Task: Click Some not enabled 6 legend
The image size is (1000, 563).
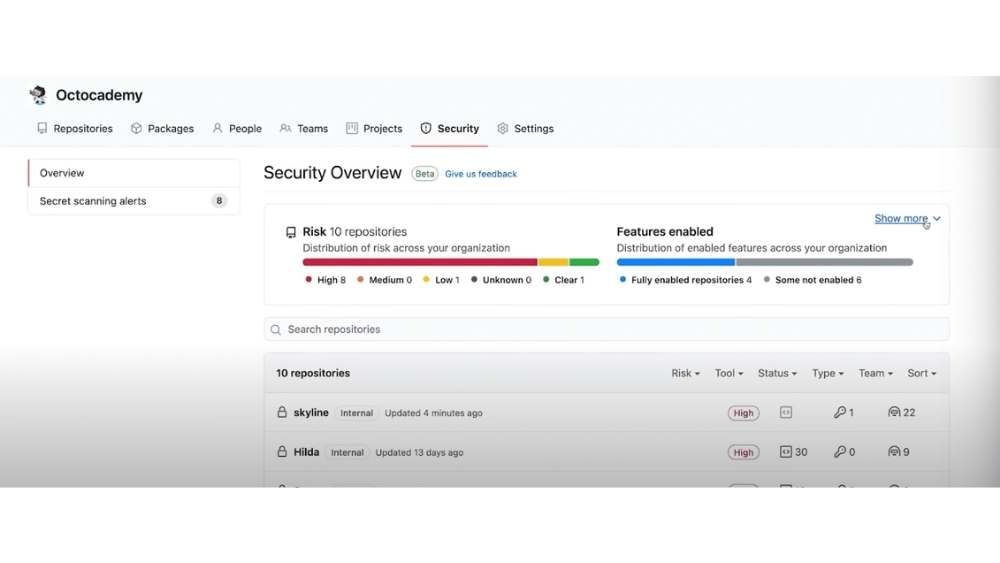Action: (x=812, y=280)
